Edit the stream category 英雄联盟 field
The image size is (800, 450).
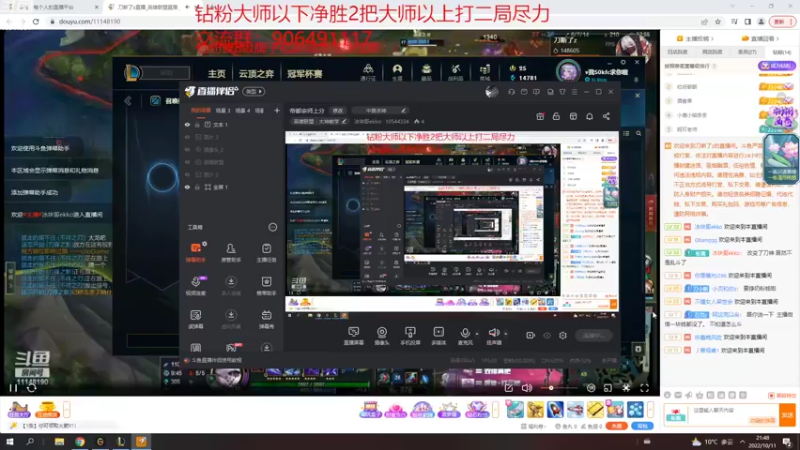point(319,121)
